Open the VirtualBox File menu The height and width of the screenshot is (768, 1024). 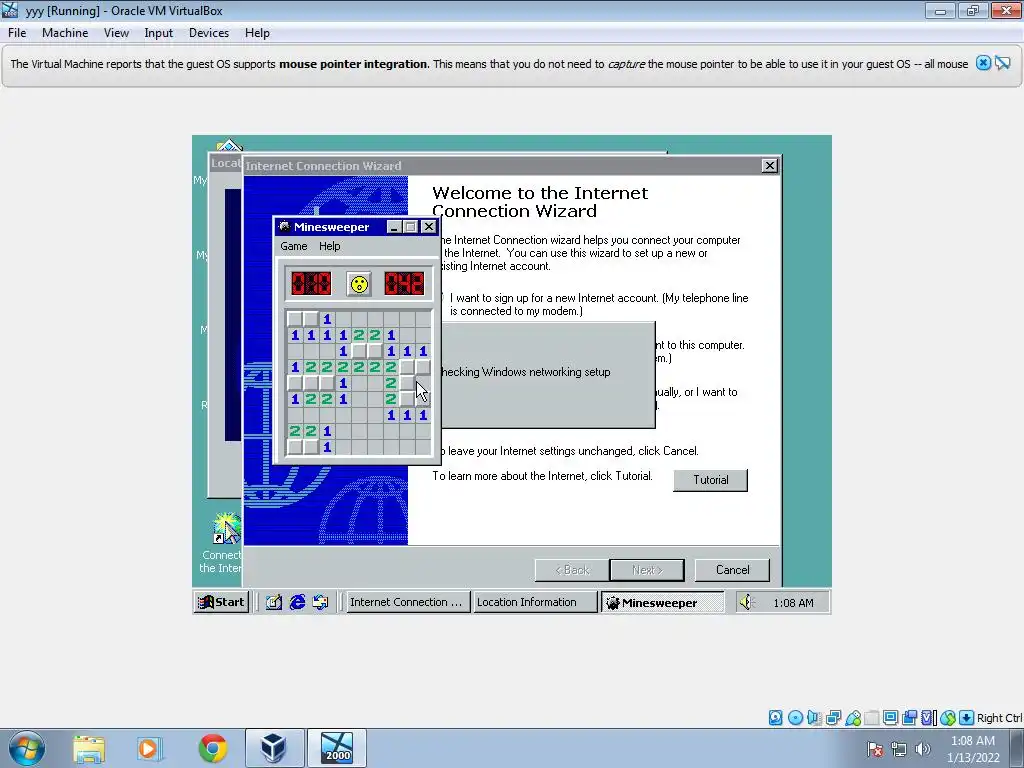click(17, 33)
